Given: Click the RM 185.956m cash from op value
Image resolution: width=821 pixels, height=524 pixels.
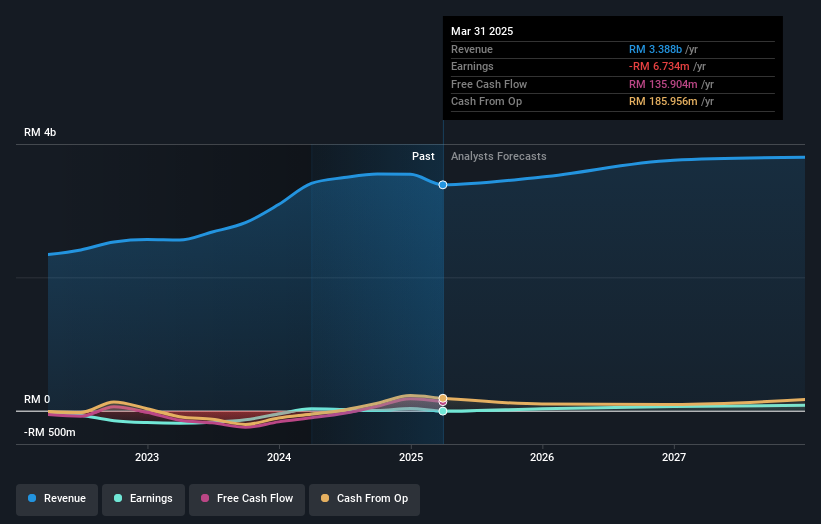Looking at the screenshot, I should tap(663, 102).
